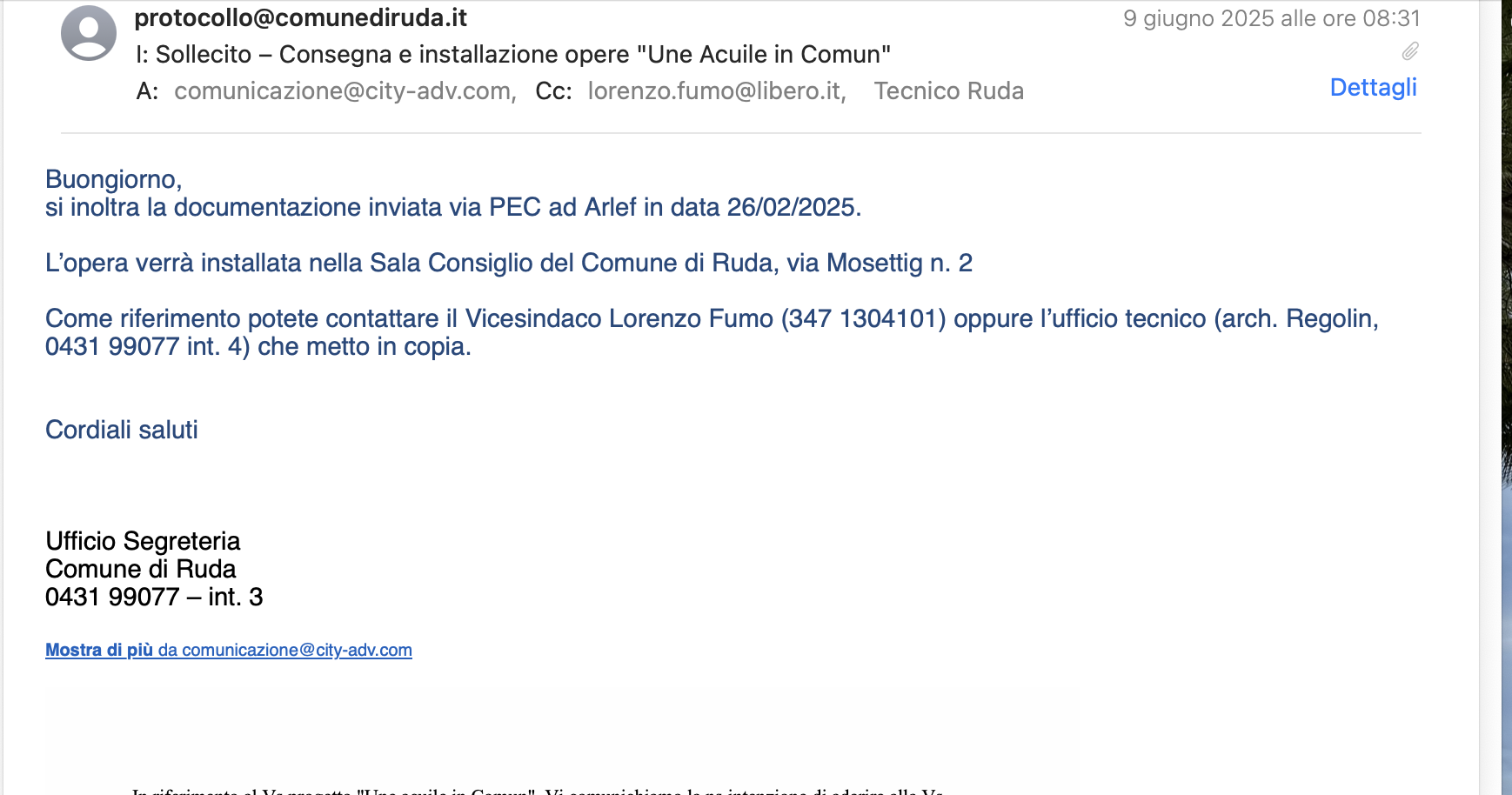This screenshot has height=795, width=1512.
Task: Select recipient comunicazione@city-adv.com in the A: field
Action: coord(344,91)
